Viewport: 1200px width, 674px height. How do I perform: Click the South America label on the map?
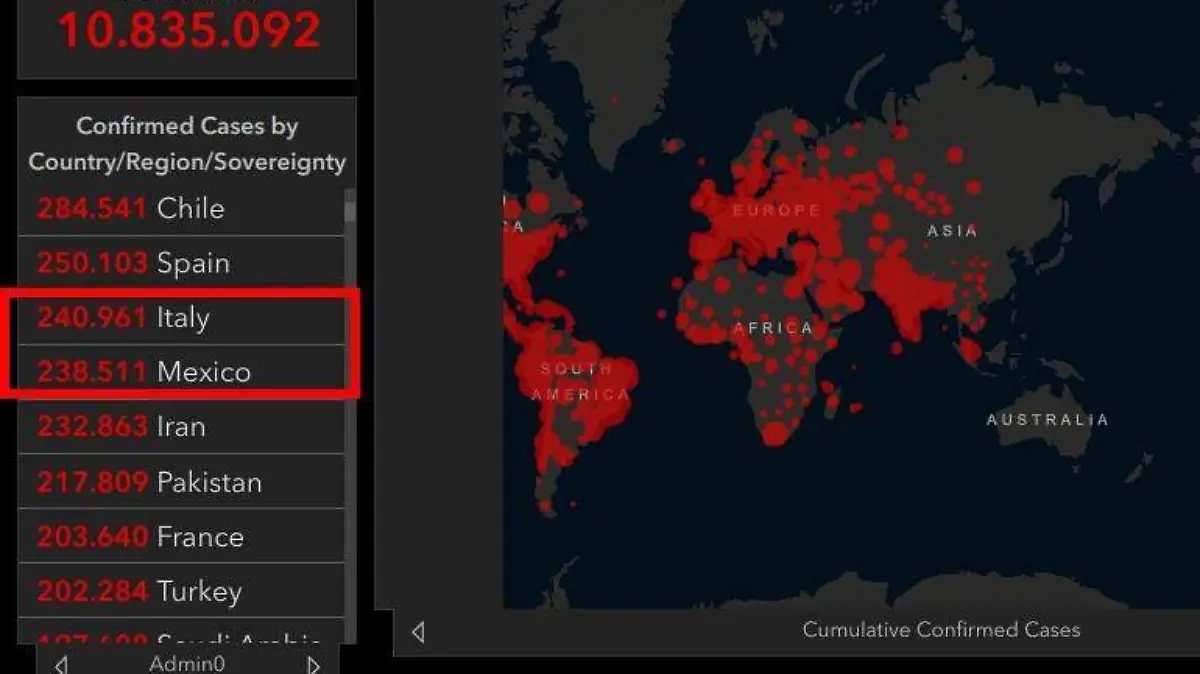point(580,382)
